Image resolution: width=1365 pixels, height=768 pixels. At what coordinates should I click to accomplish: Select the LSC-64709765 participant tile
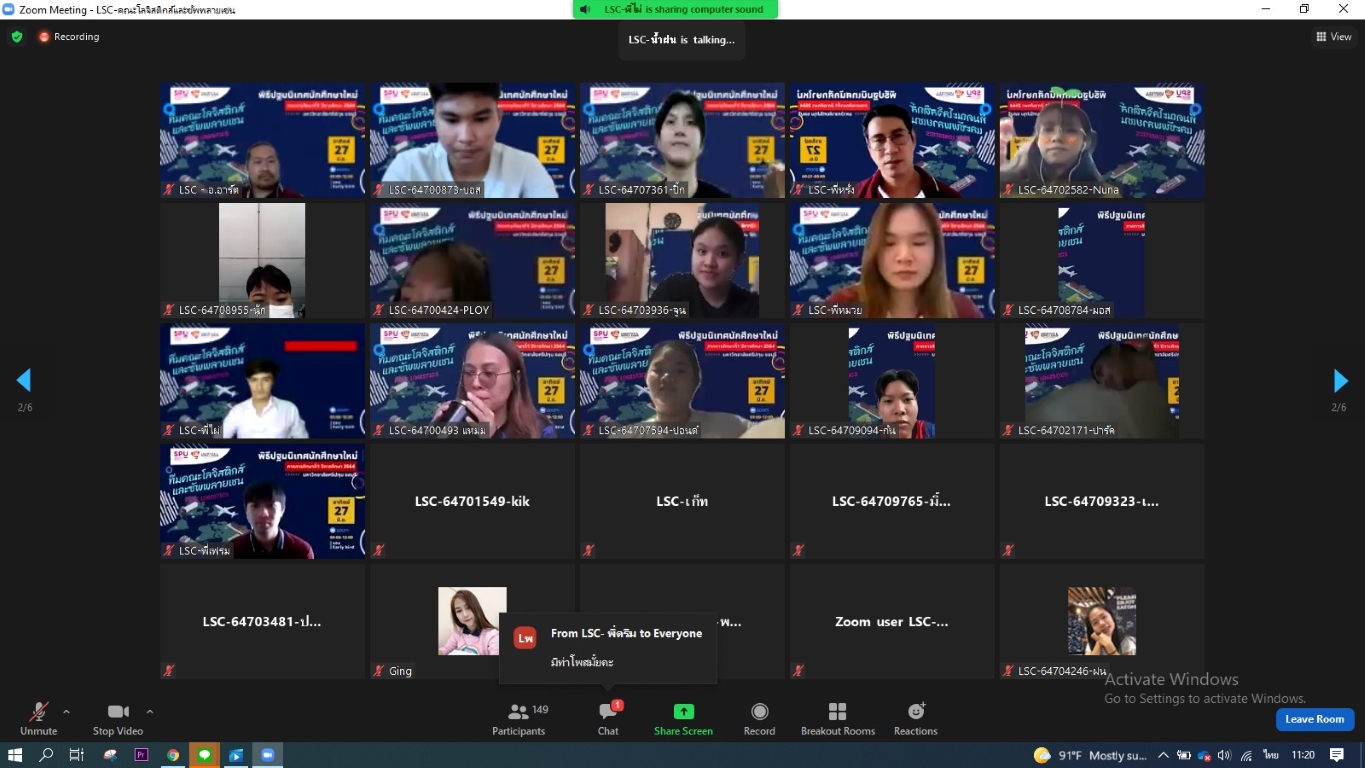(892, 501)
